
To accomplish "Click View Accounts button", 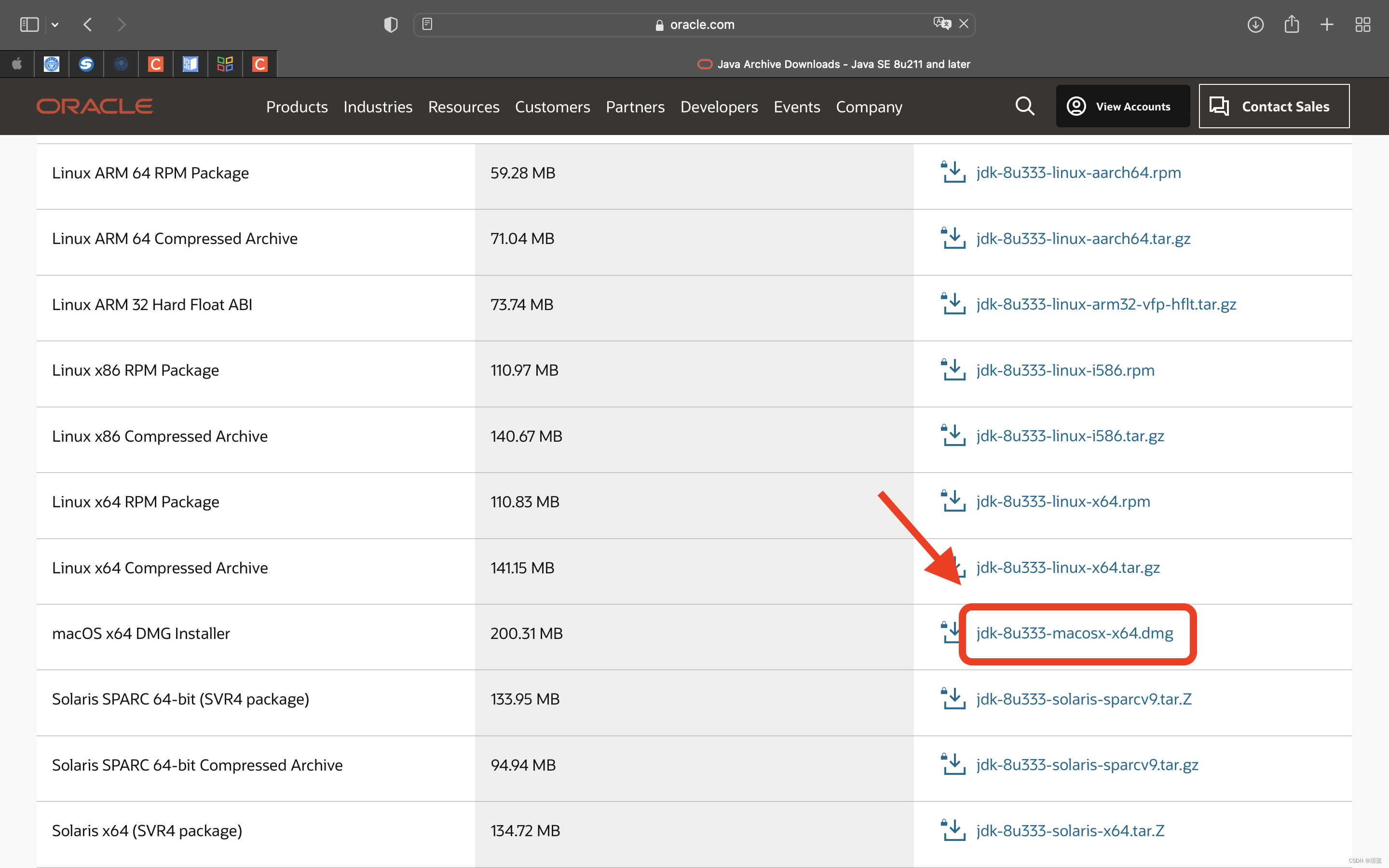I will (x=1122, y=106).
